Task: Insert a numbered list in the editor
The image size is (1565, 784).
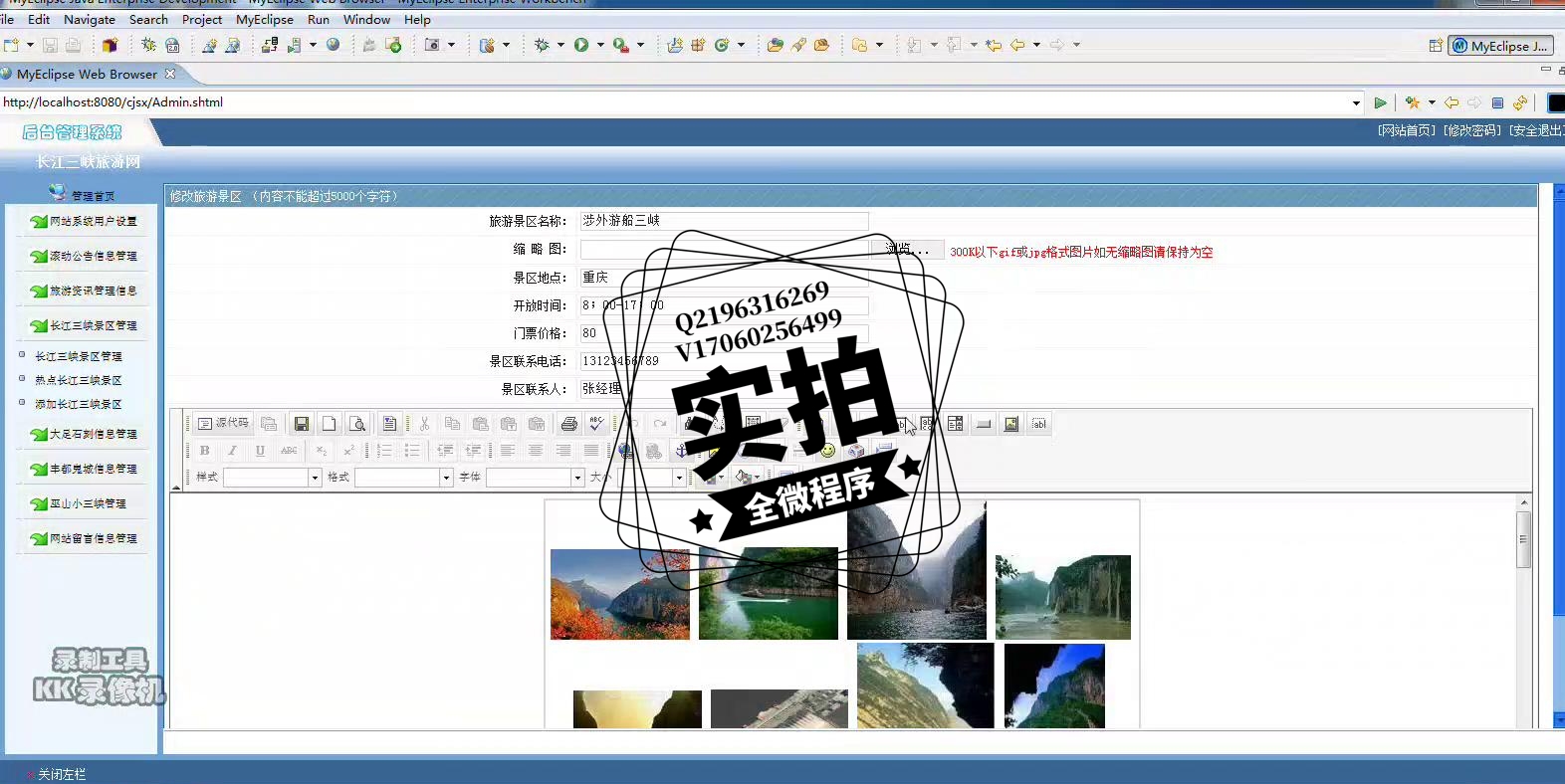Action: pyautogui.click(x=384, y=451)
